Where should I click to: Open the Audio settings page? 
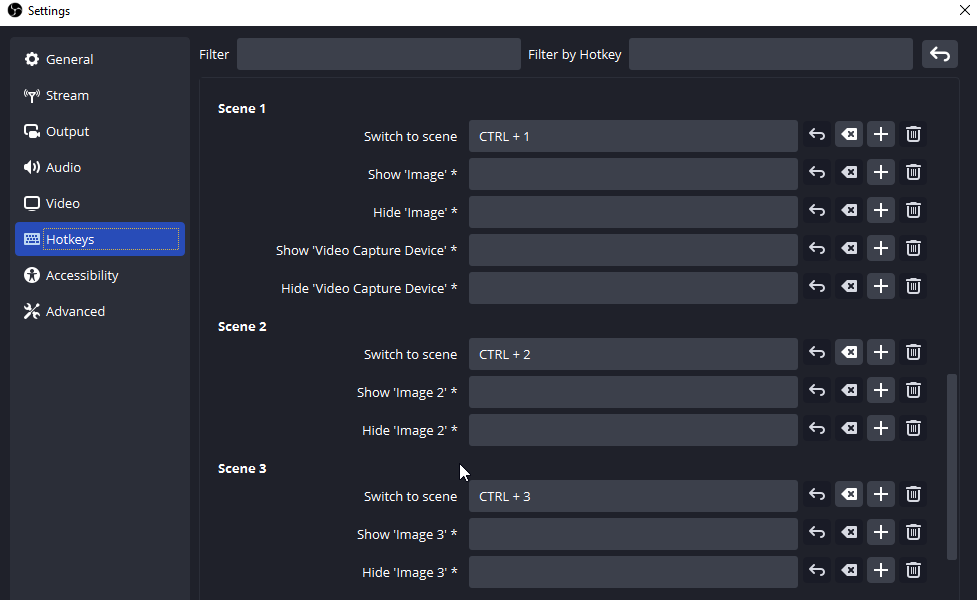[x=63, y=168]
